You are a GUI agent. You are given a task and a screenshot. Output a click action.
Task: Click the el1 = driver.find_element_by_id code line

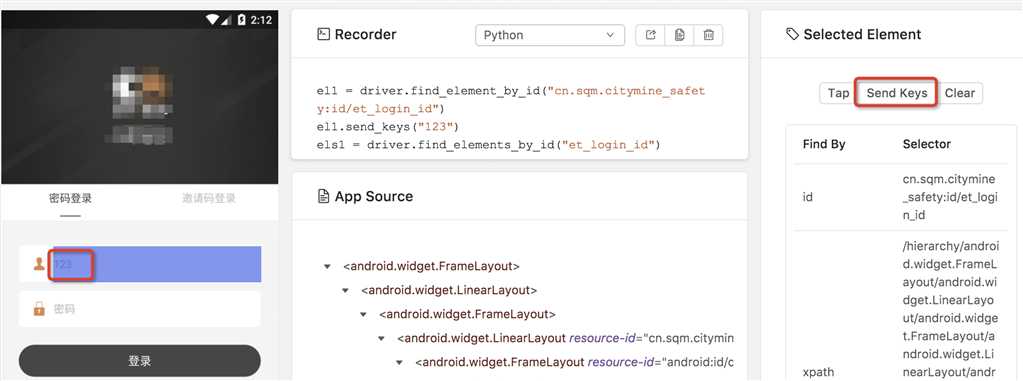tap(511, 99)
